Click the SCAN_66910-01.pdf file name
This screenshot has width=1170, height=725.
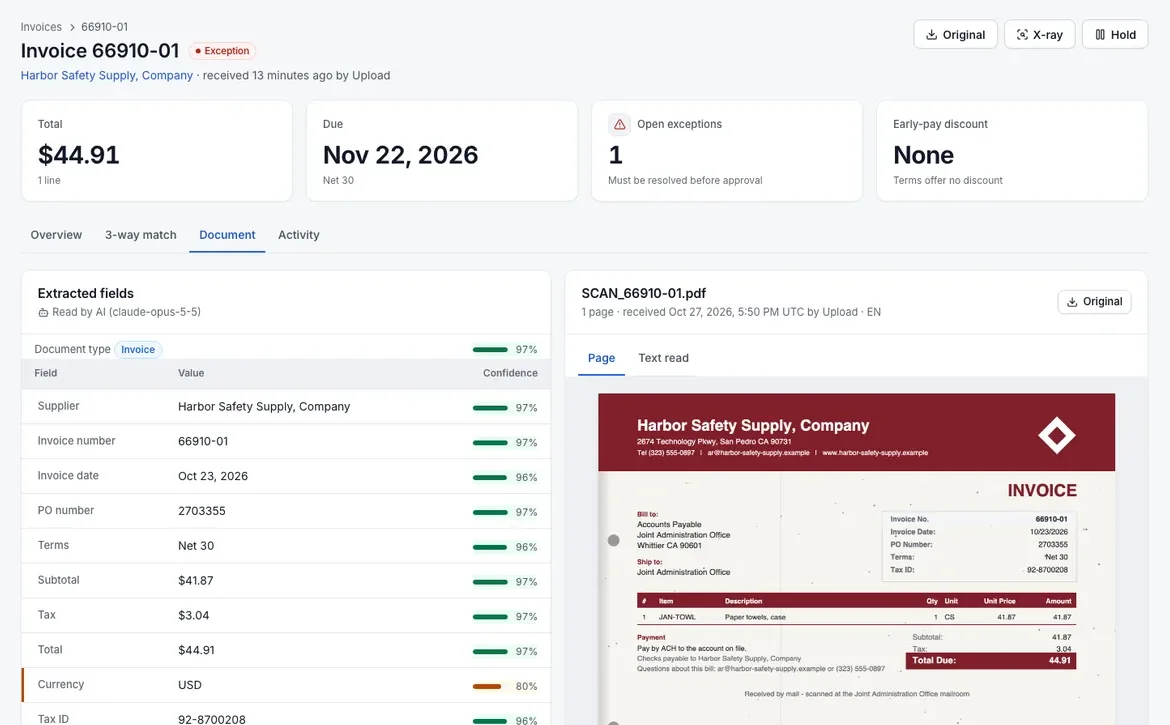643,294
